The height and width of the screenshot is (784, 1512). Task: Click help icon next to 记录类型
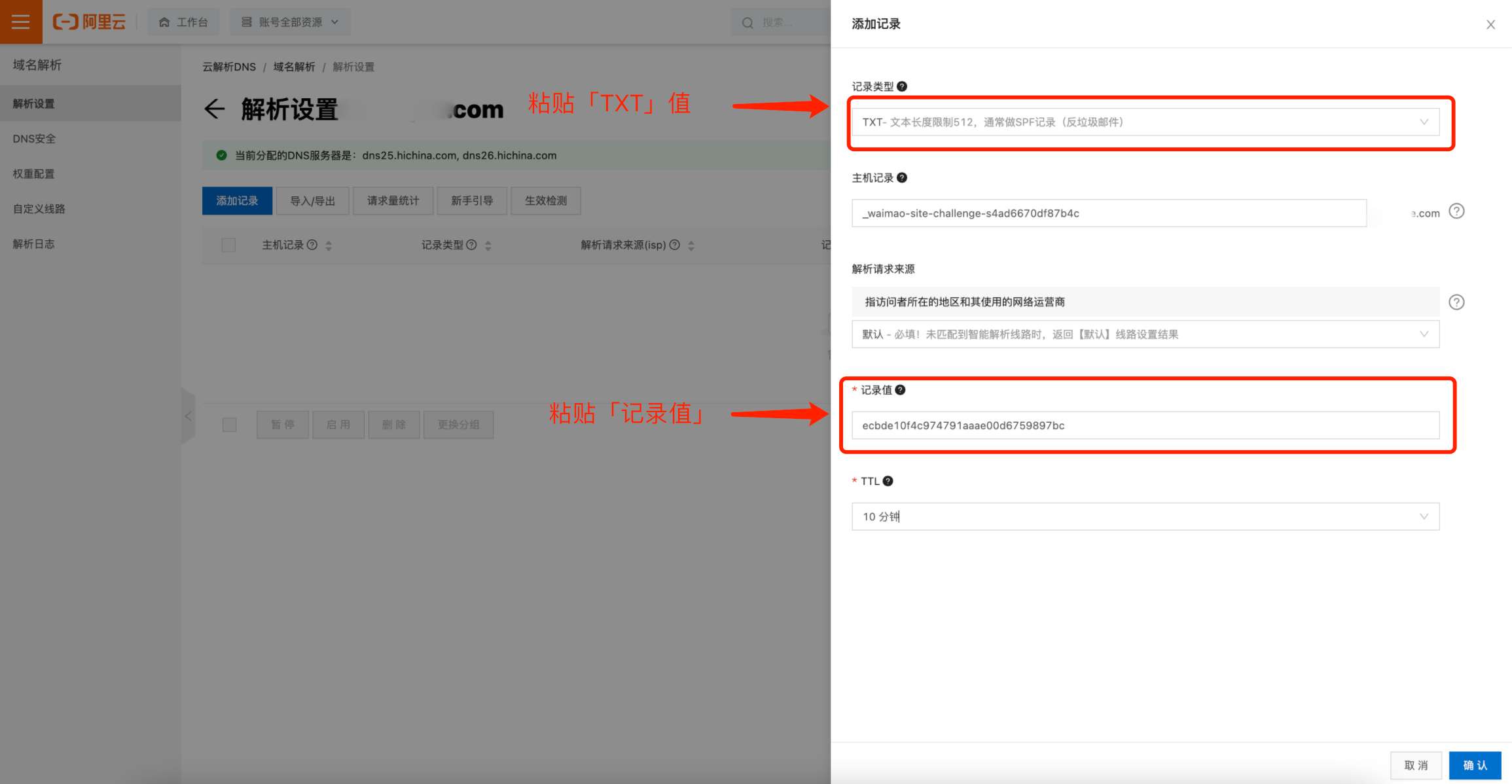point(902,86)
